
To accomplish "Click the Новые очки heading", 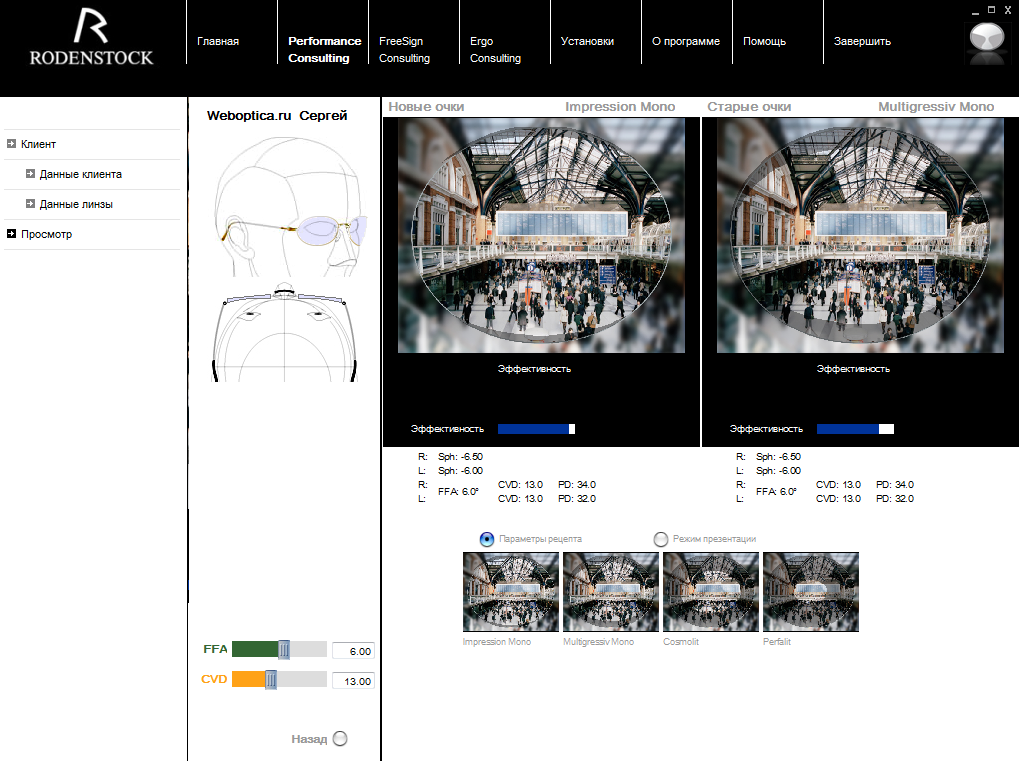I will pyautogui.click(x=426, y=107).
